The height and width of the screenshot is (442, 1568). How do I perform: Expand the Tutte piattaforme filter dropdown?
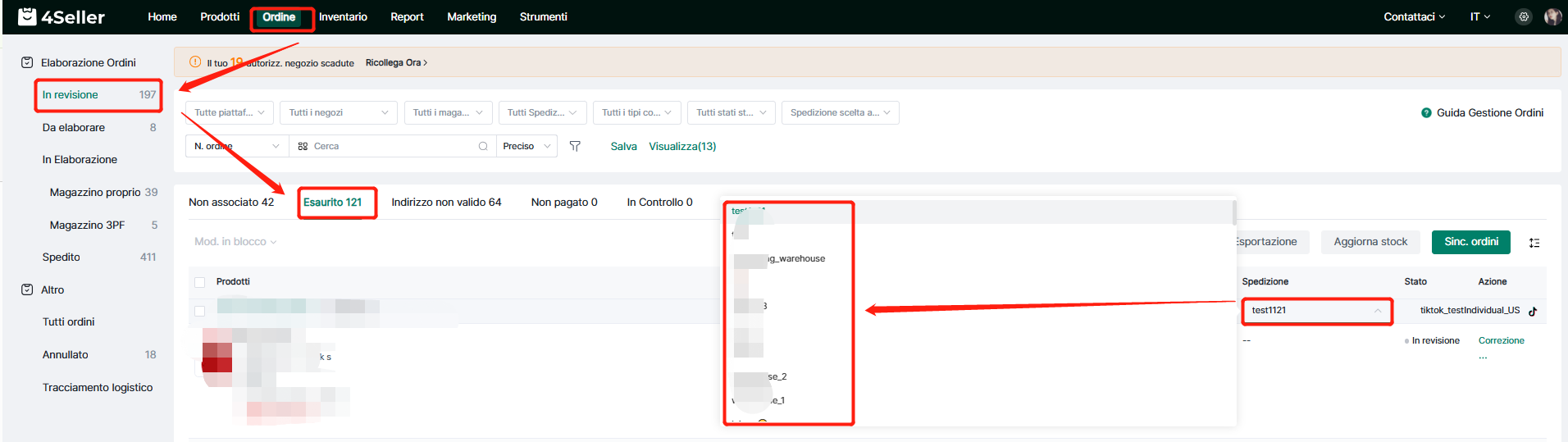[x=230, y=112]
